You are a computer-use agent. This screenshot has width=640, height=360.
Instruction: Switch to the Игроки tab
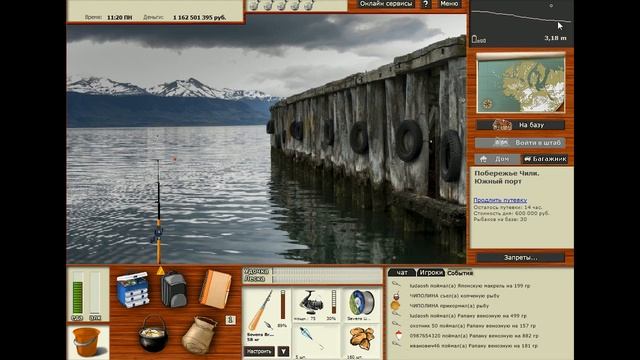click(431, 273)
